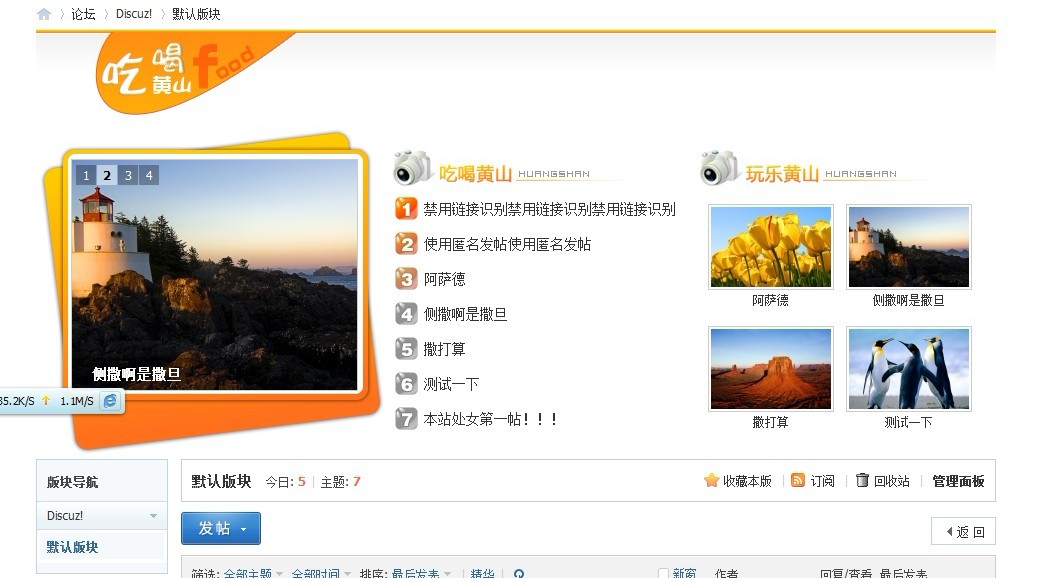Switch slideshow to slide 1

click(86, 175)
